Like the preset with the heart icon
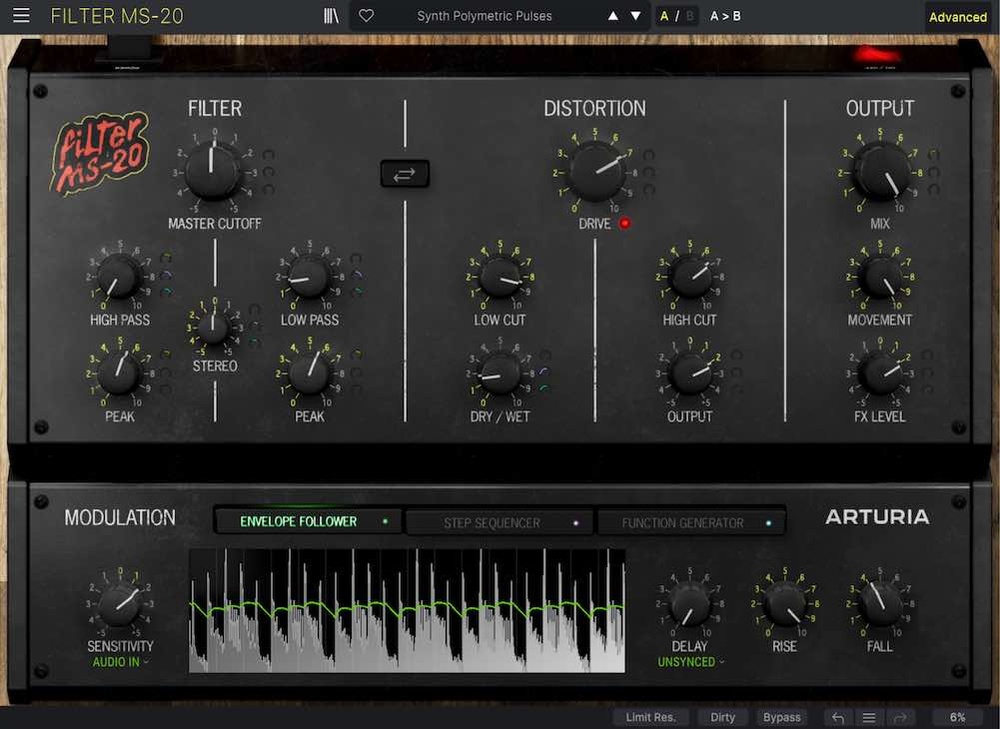1000x729 pixels. tap(366, 15)
